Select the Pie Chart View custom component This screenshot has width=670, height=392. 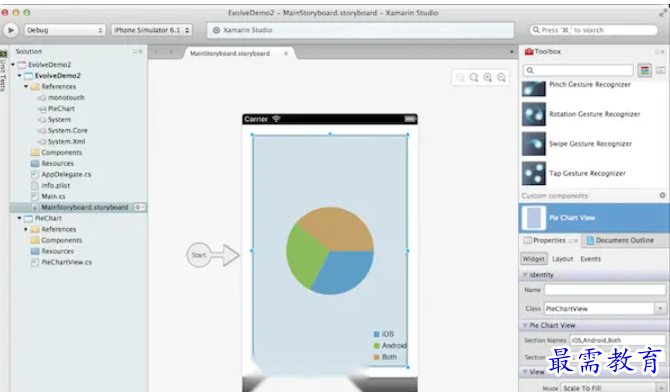click(x=594, y=218)
